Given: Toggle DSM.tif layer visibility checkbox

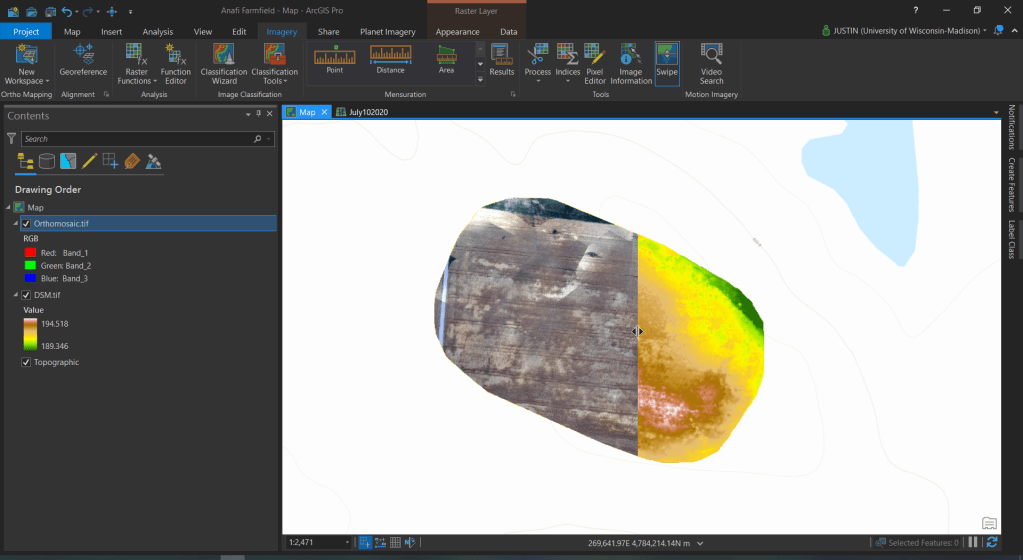Looking at the screenshot, I should 26,295.
